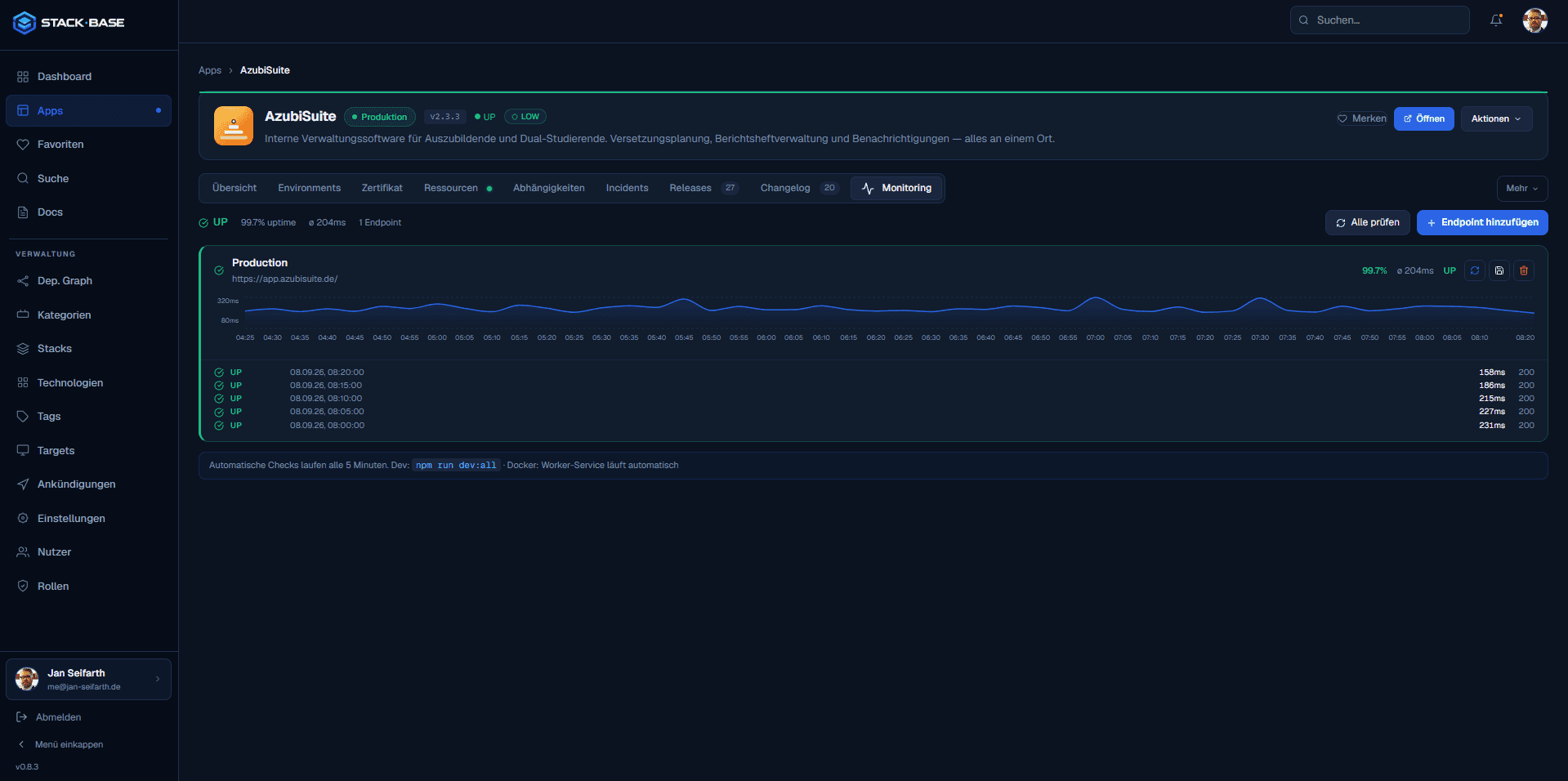Toggle the Merken bookmark button

tap(1361, 118)
